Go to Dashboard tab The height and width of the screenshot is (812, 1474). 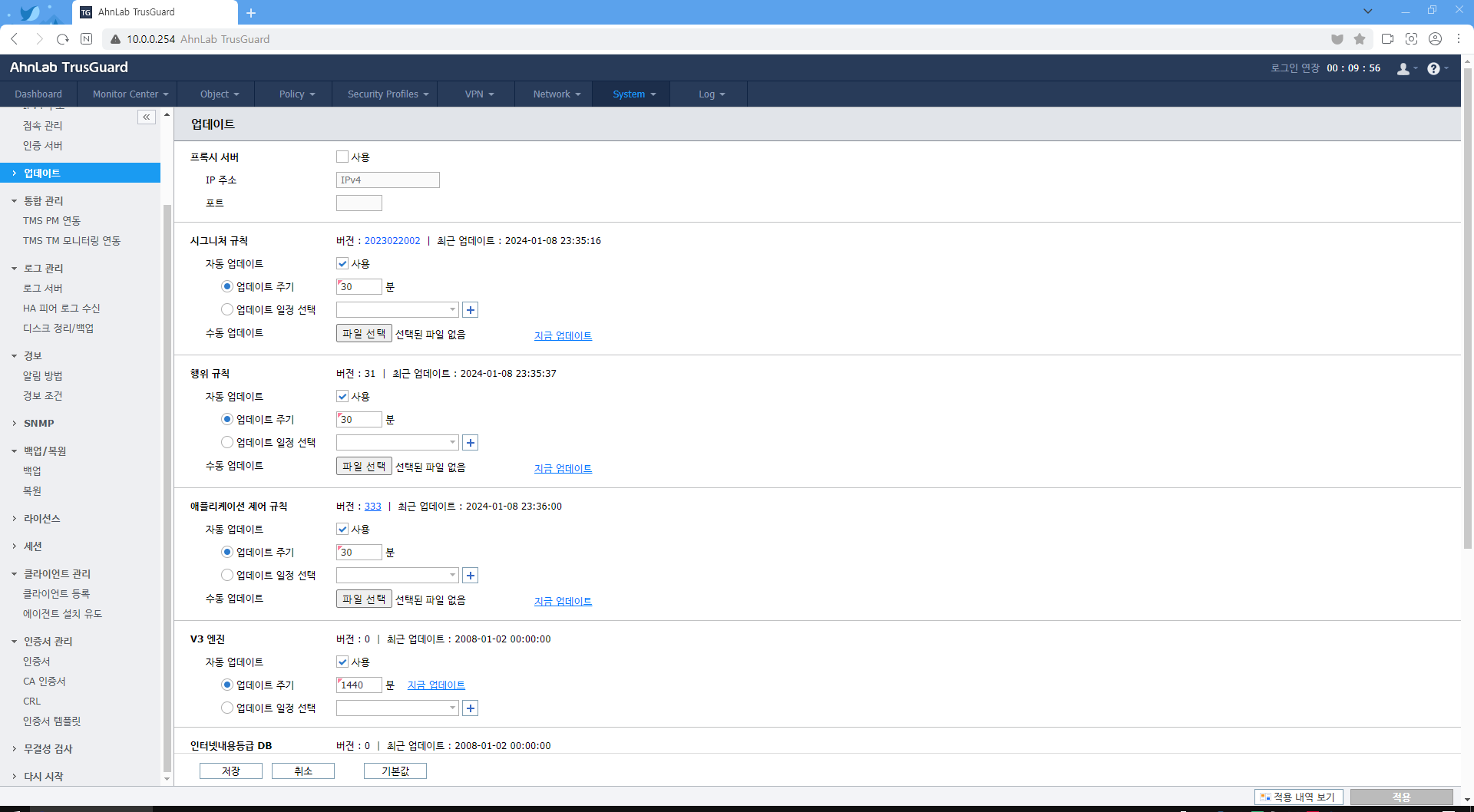pyautogui.click(x=38, y=94)
